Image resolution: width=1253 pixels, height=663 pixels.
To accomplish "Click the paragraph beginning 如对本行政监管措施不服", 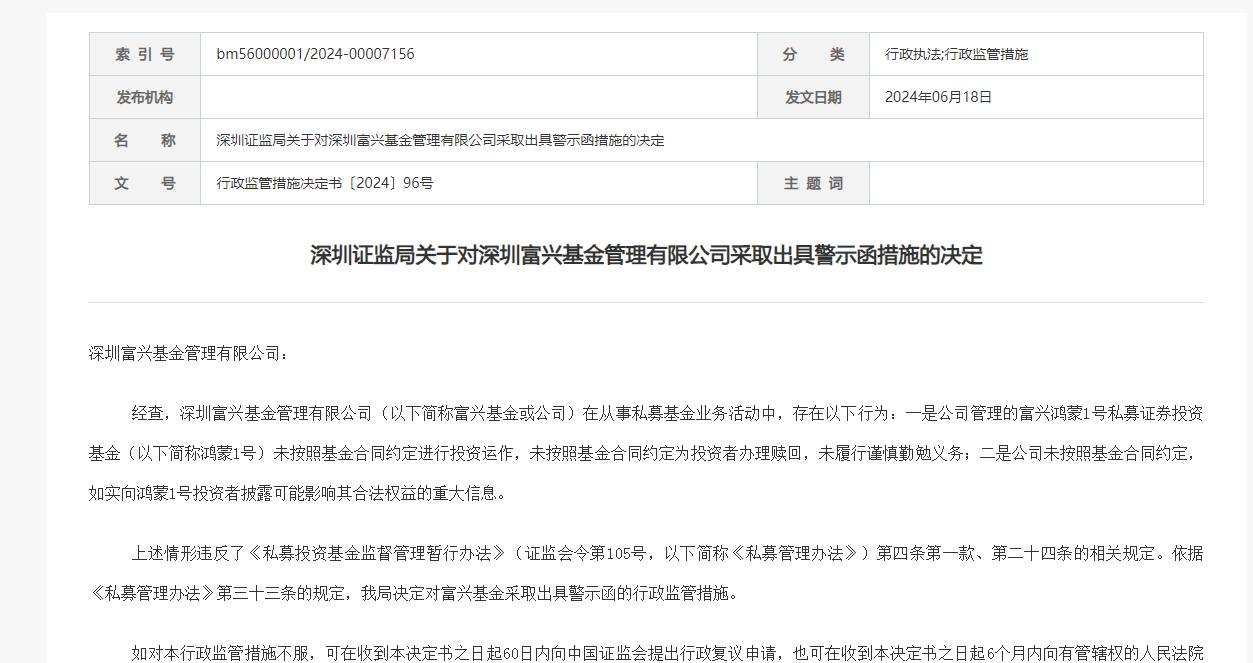I will (x=667, y=653).
